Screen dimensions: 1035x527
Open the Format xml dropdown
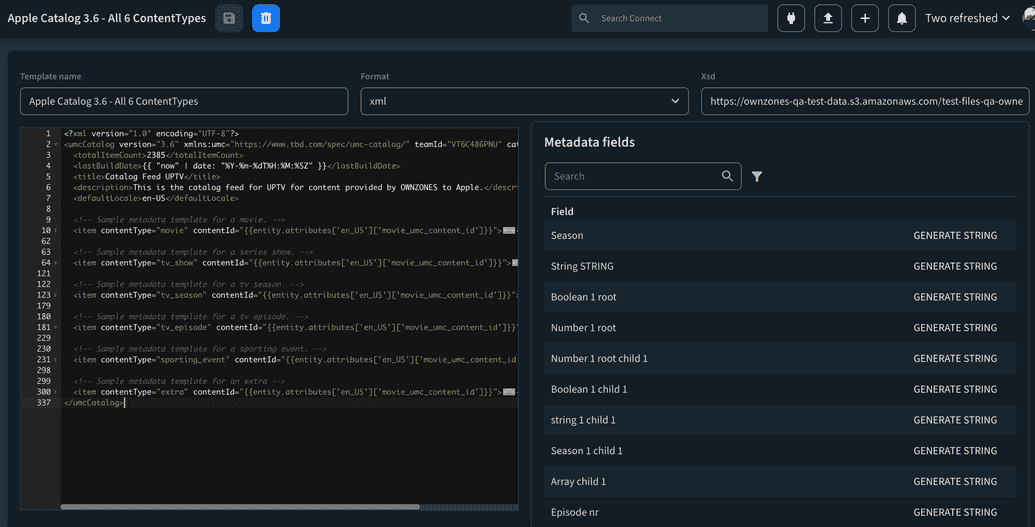click(525, 102)
